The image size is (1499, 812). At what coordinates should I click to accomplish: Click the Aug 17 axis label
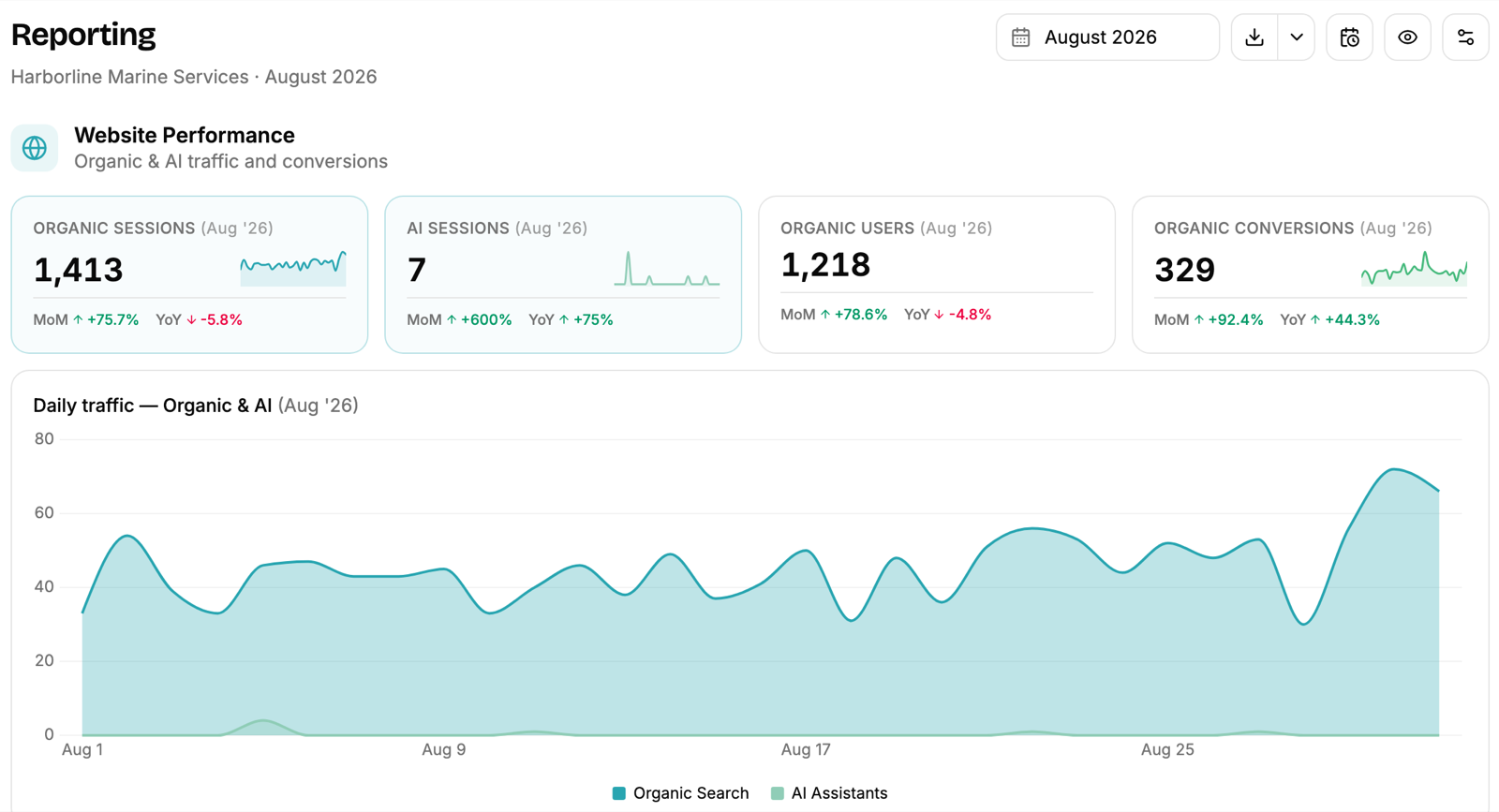(x=806, y=749)
